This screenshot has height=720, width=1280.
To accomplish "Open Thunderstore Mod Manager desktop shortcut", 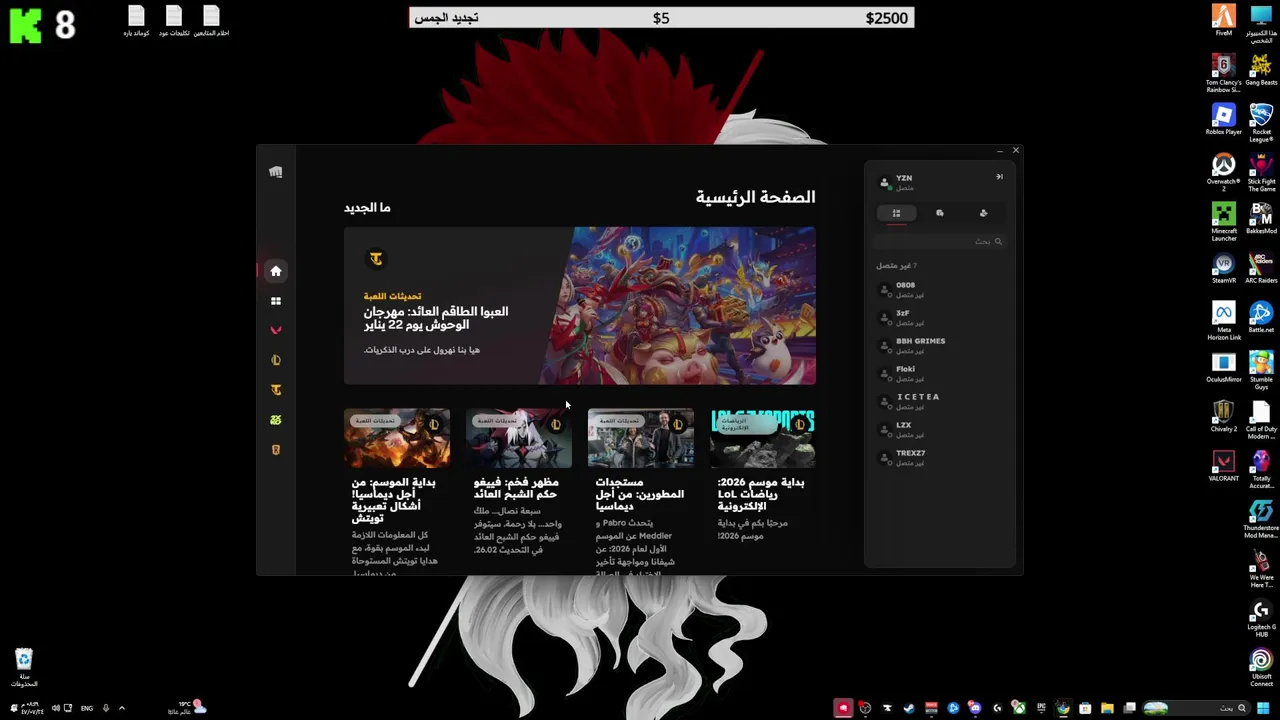I will 1261,518.
